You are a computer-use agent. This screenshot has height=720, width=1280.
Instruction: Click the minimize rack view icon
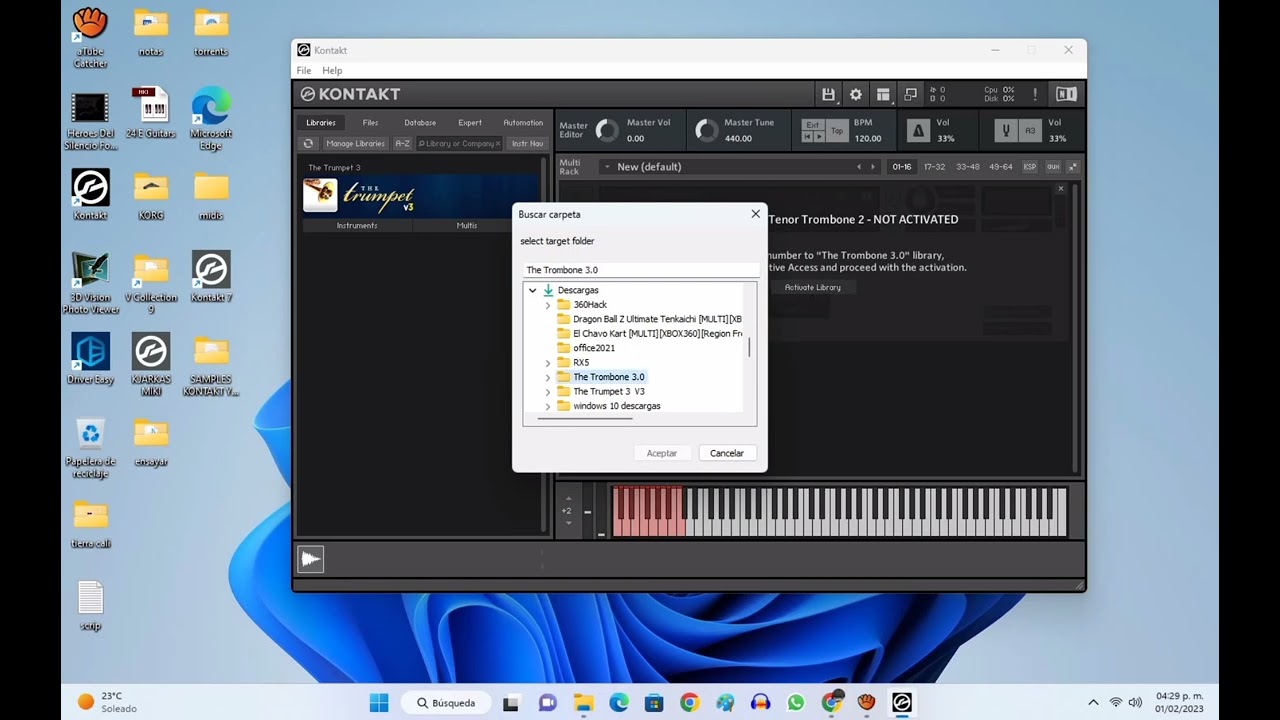(910, 94)
